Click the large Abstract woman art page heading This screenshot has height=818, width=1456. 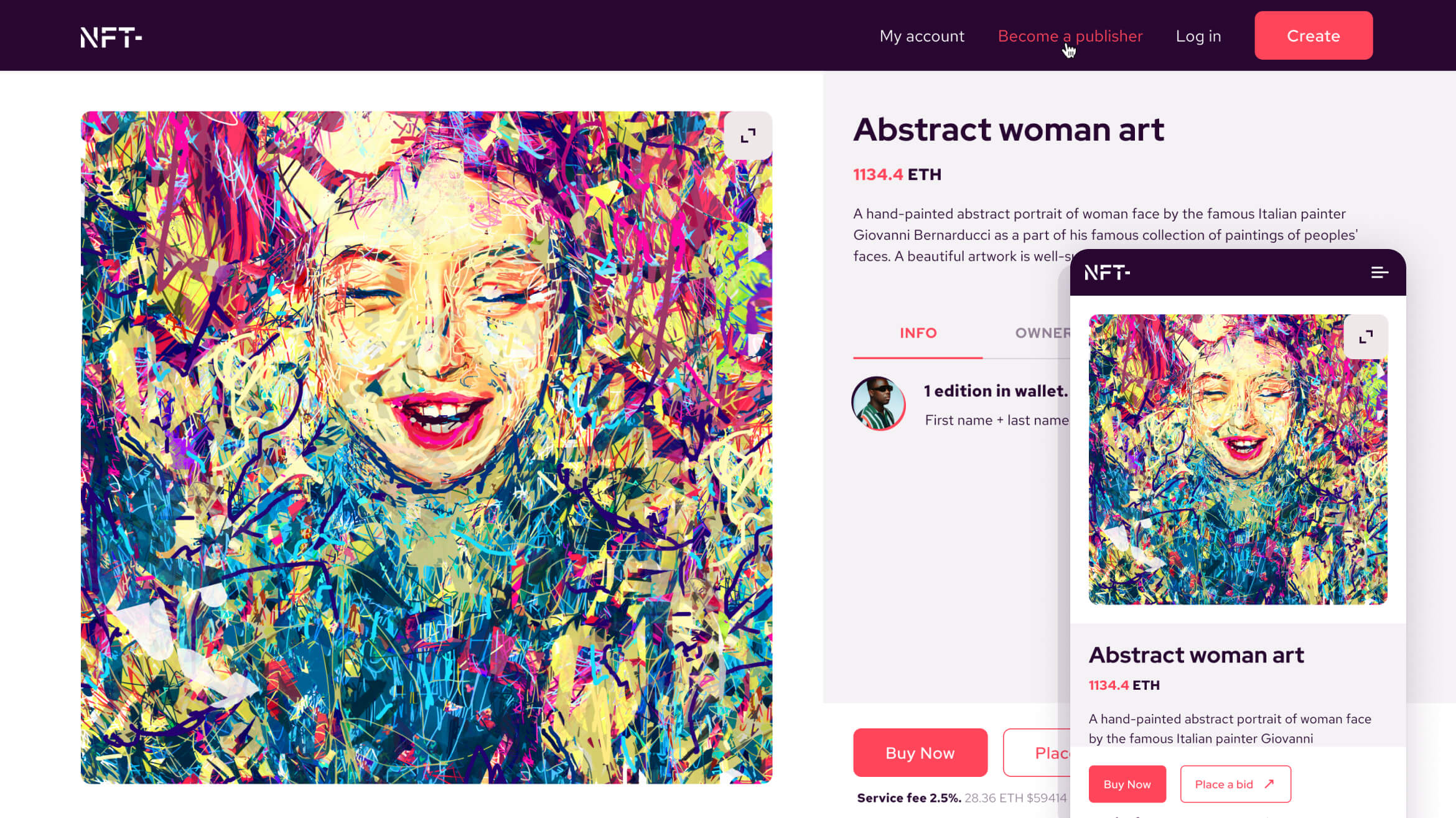coord(1008,129)
